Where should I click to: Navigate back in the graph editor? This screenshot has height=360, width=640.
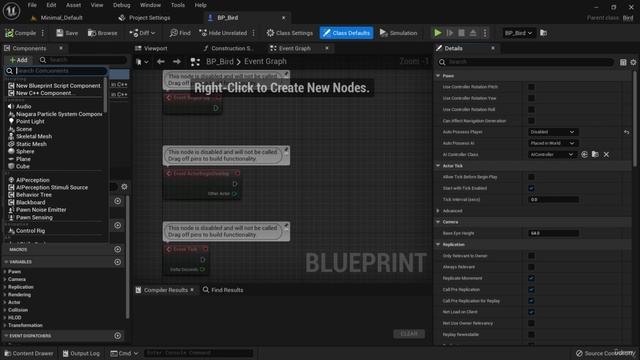pyautogui.click(x=161, y=62)
